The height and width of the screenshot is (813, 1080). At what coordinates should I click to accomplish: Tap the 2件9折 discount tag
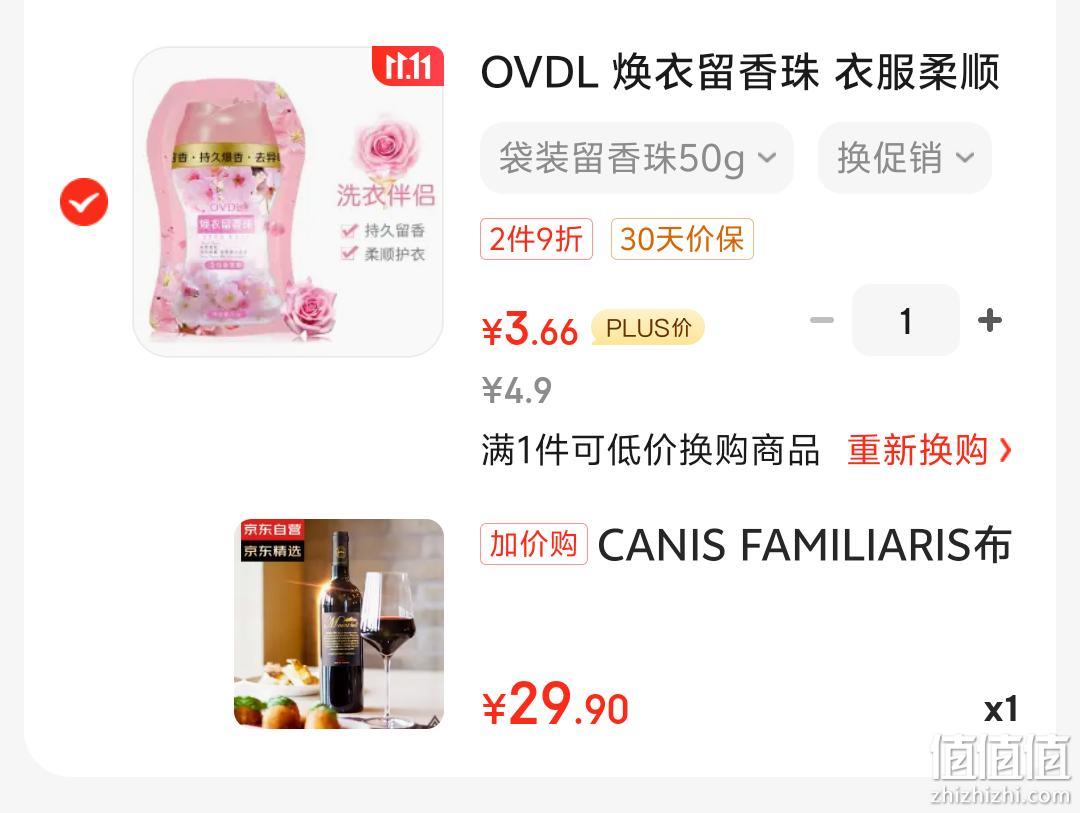click(537, 239)
